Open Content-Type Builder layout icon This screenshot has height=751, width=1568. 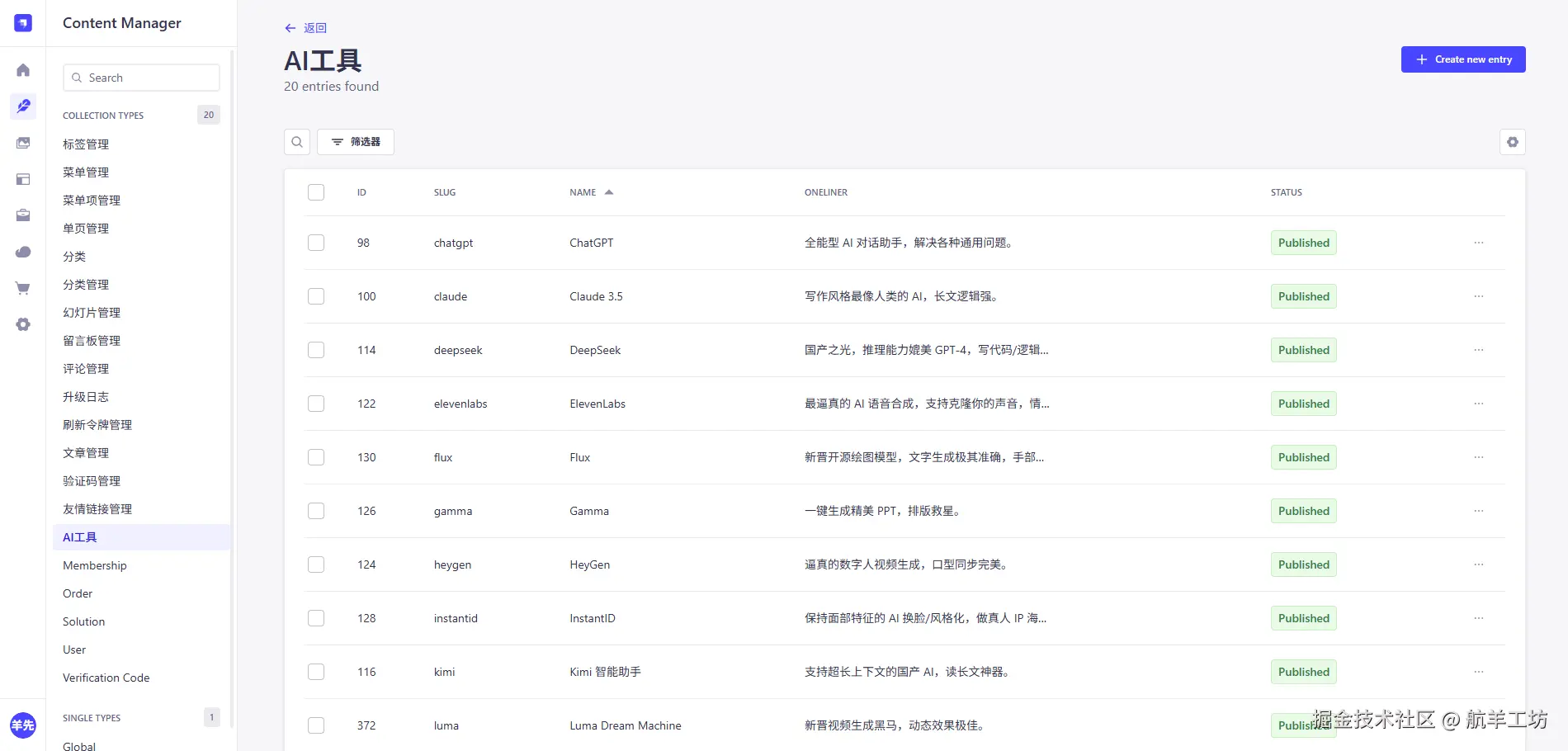(23, 179)
